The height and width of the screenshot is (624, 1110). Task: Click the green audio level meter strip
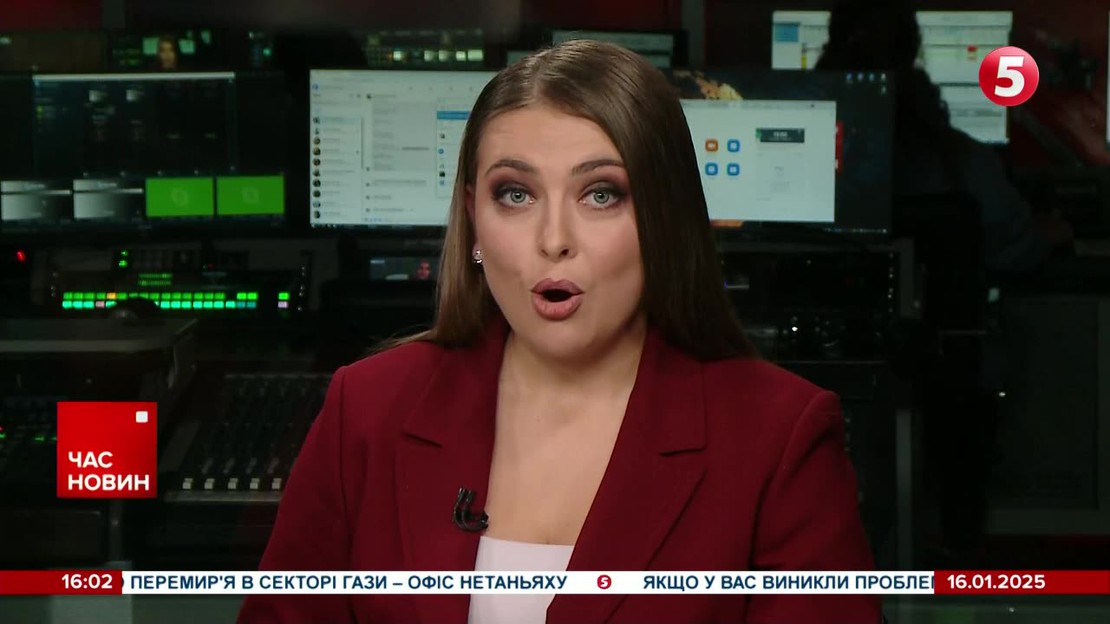point(160,299)
